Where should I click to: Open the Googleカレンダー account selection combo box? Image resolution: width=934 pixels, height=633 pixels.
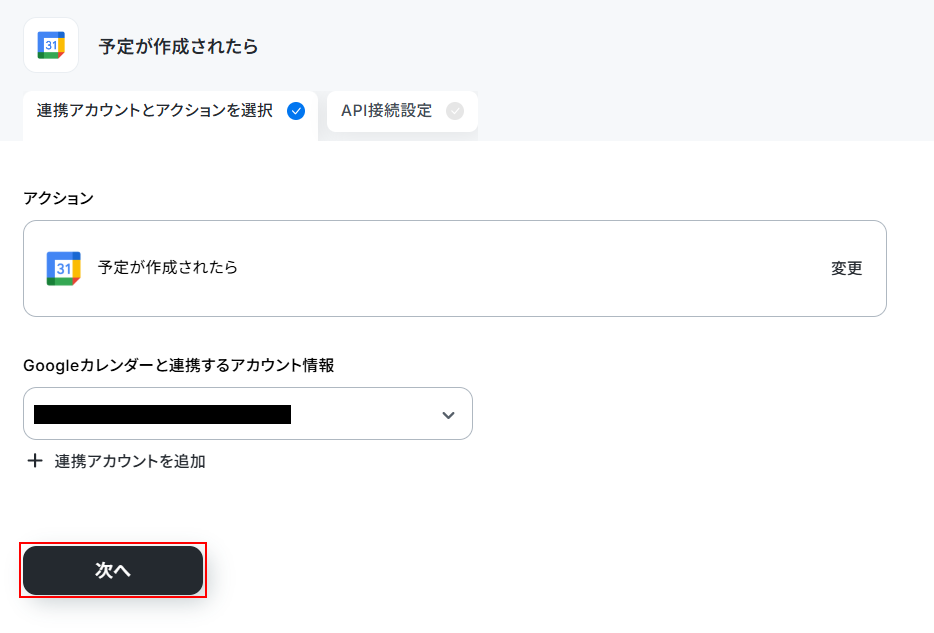pyautogui.click(x=248, y=414)
